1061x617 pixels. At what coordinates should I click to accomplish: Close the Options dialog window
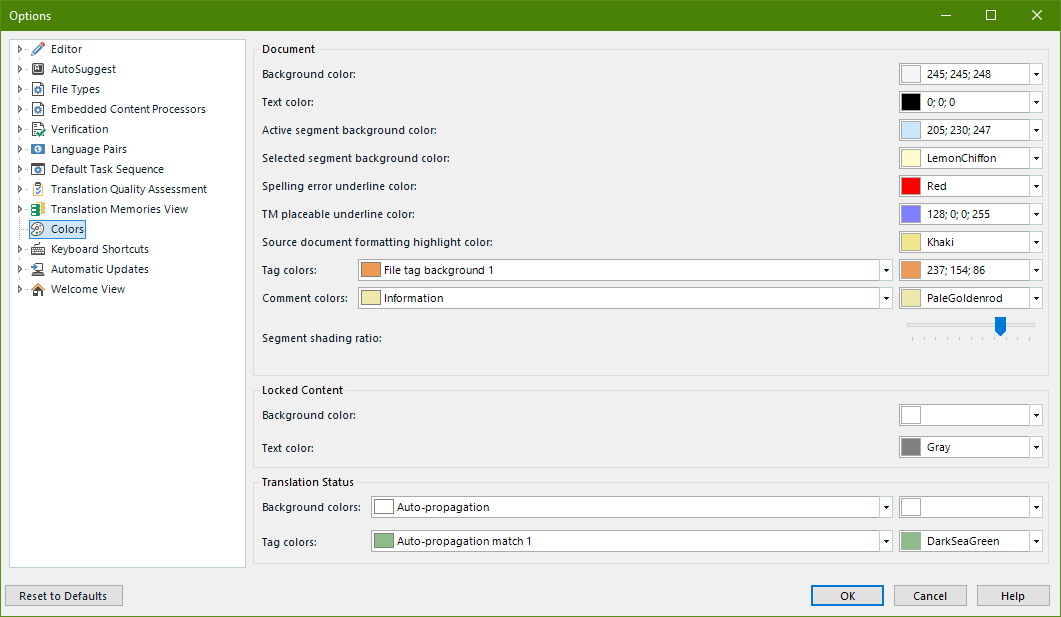[1037, 15]
